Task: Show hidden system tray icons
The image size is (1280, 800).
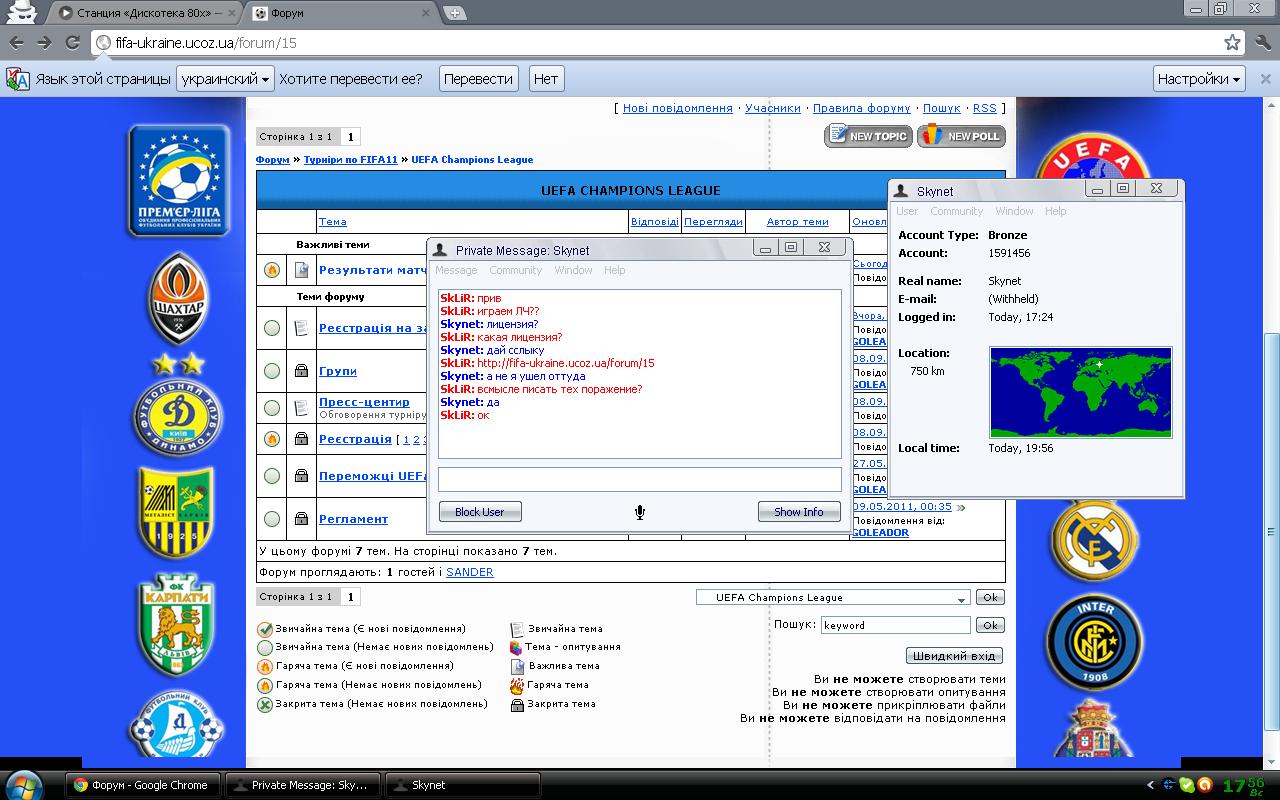Action: [x=1151, y=785]
